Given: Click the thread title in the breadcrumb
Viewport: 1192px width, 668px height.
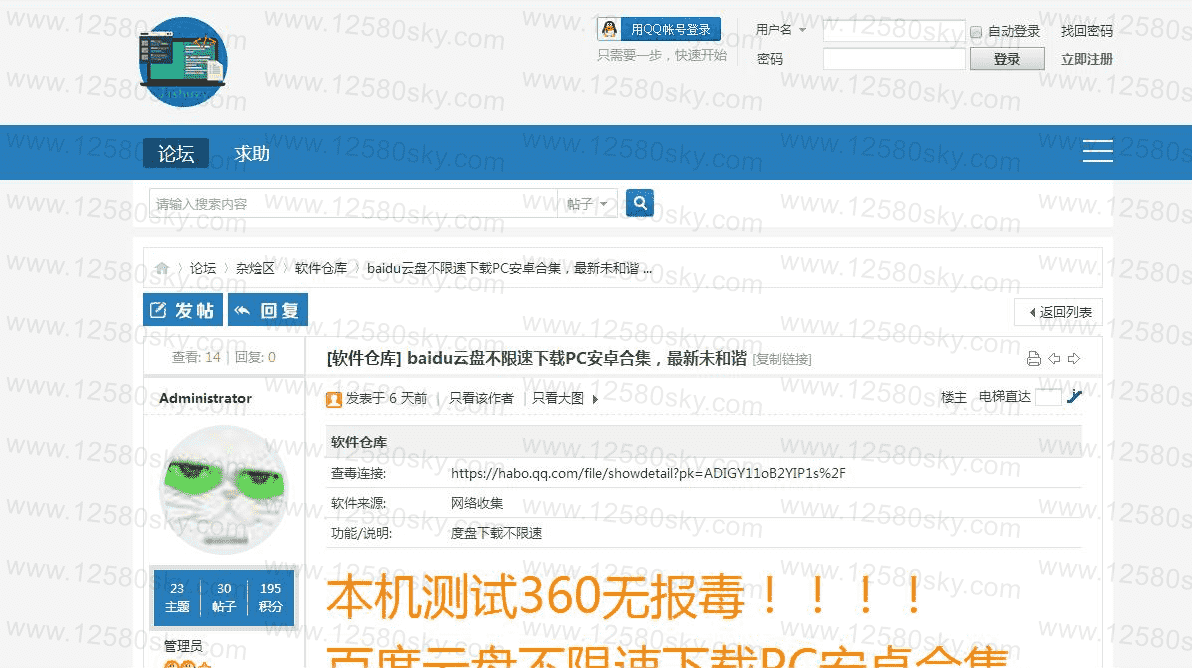Looking at the screenshot, I should click(509, 268).
